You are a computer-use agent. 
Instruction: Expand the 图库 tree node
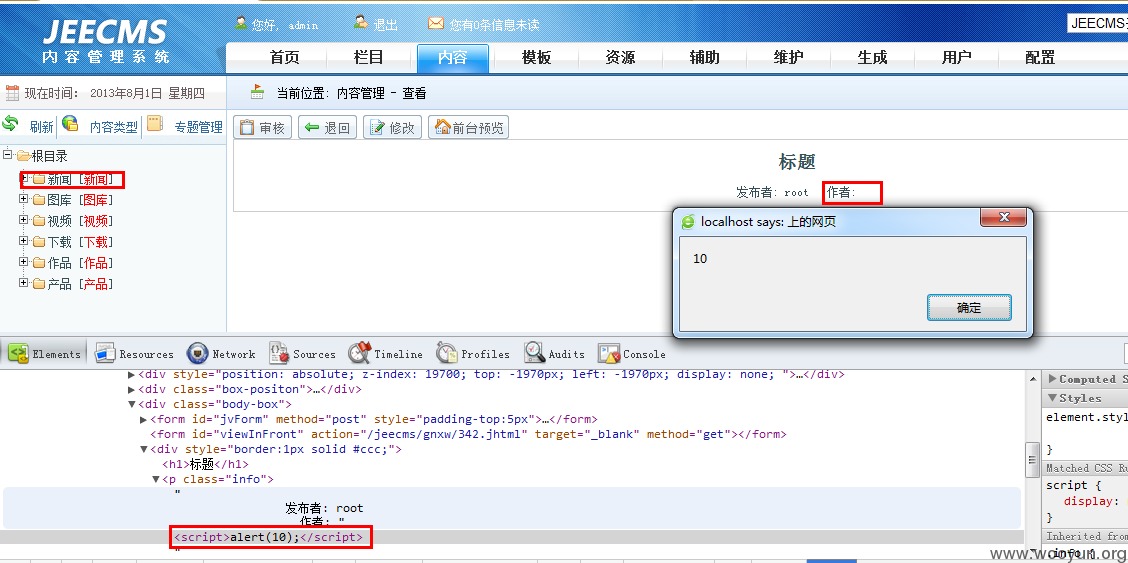pyautogui.click(x=24, y=198)
